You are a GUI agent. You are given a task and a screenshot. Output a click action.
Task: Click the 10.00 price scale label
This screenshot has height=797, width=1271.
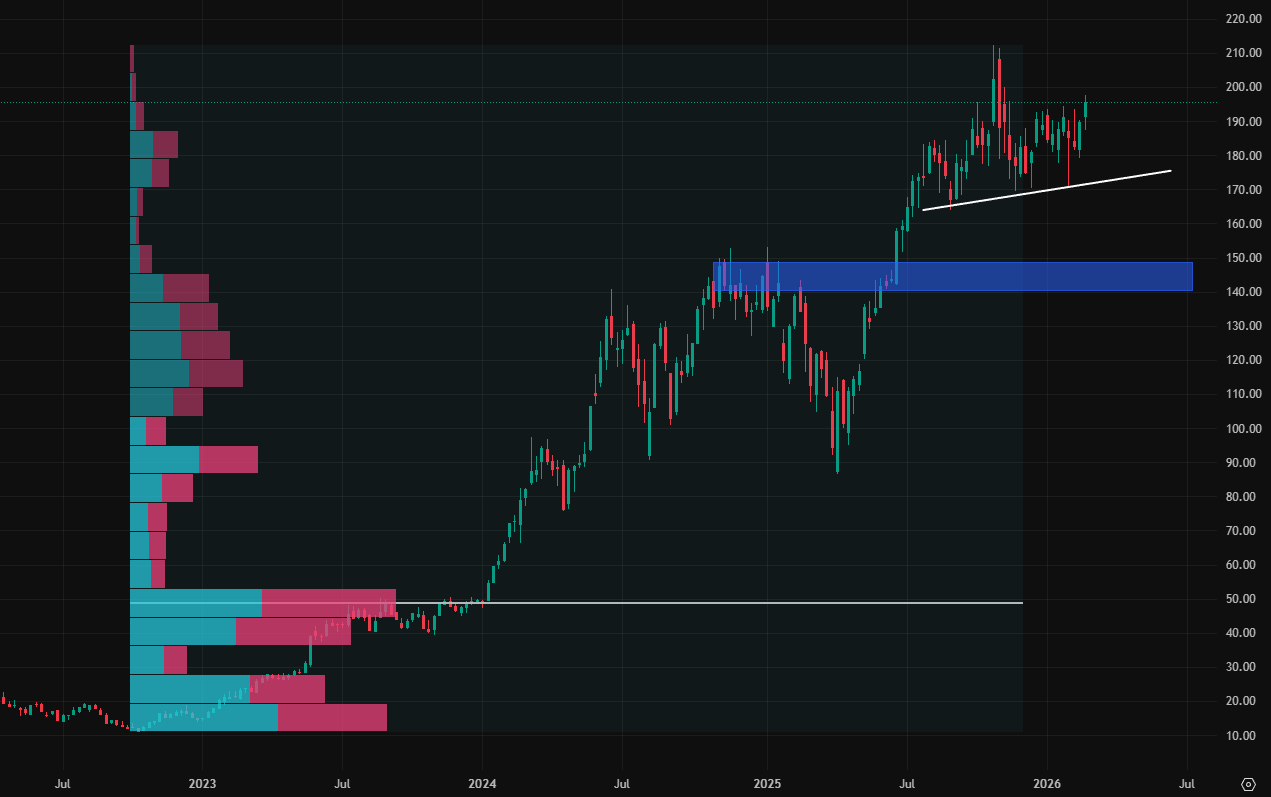pos(1244,736)
